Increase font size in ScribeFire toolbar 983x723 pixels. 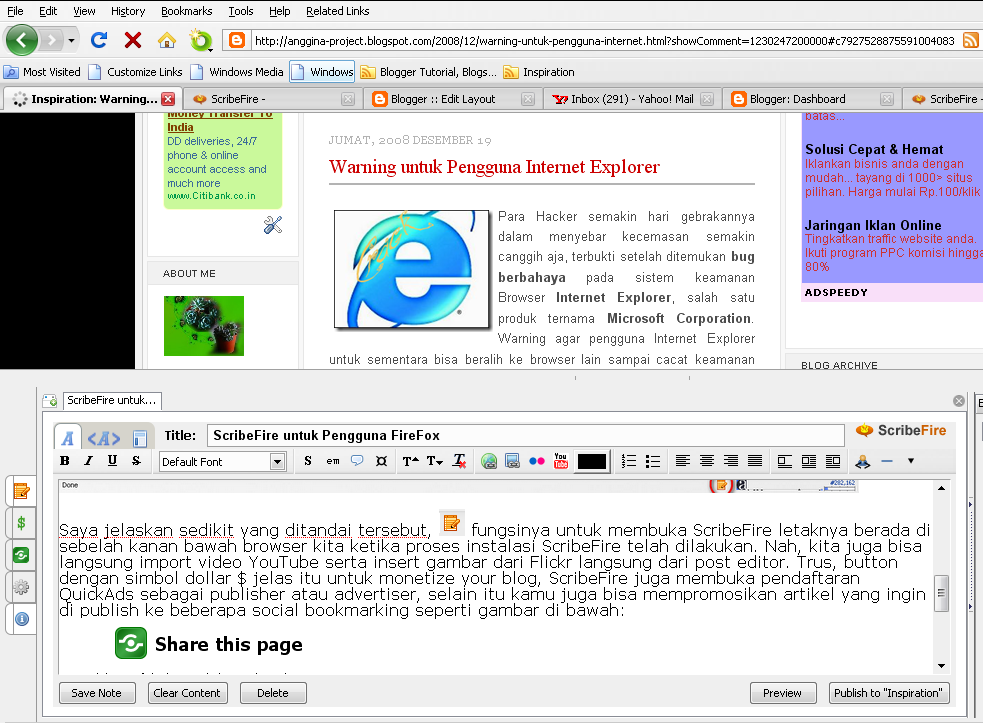[x=411, y=462]
